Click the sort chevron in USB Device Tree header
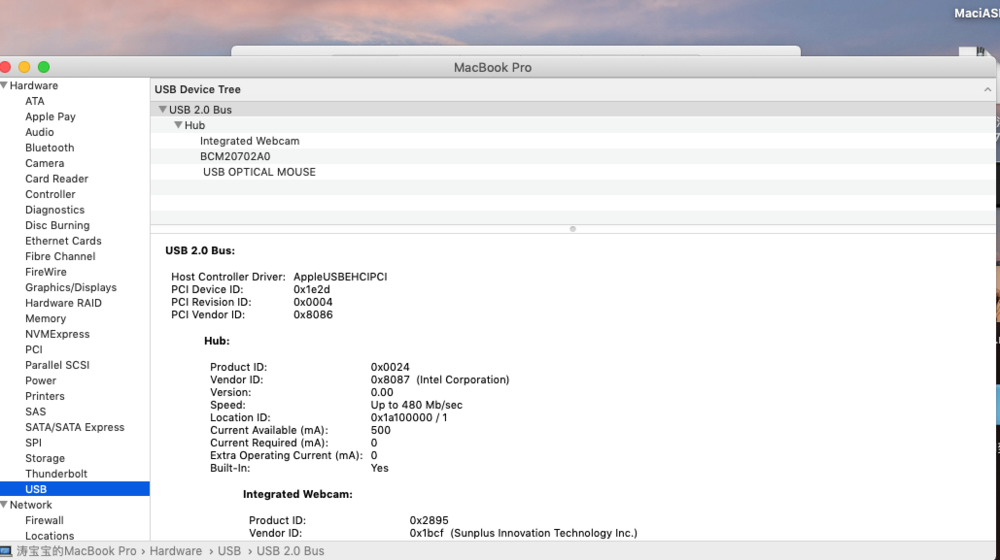The image size is (1000, 560). tap(988, 90)
